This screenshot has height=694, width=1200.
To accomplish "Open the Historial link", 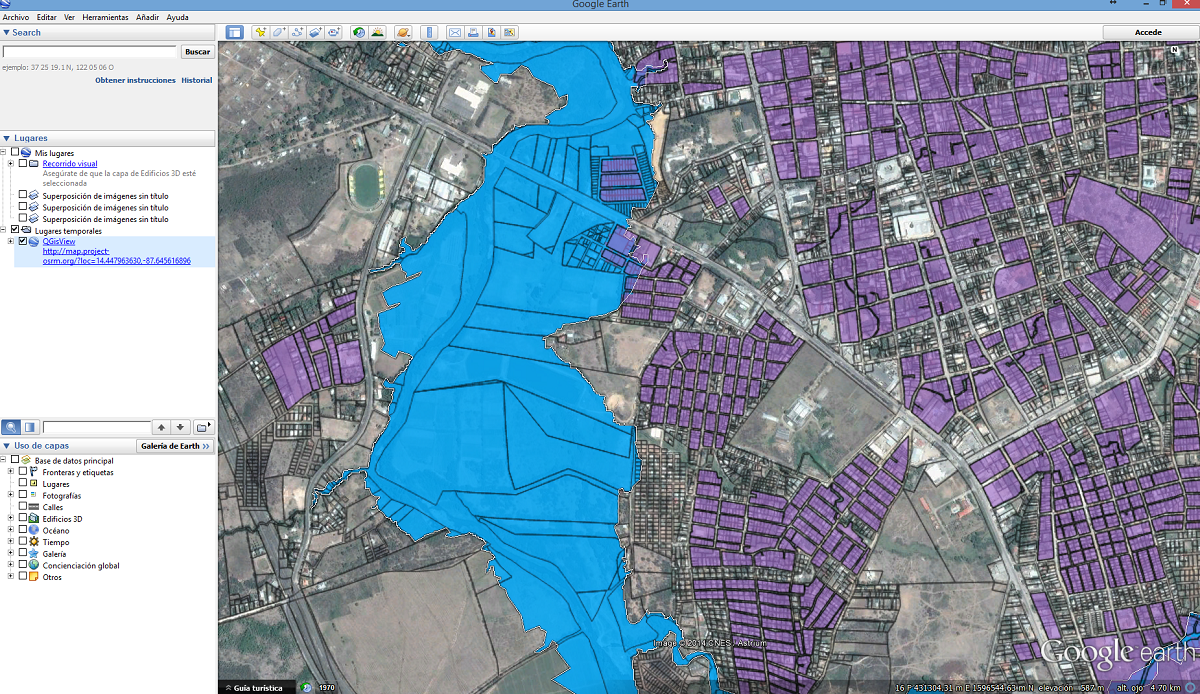I will coord(197,80).
